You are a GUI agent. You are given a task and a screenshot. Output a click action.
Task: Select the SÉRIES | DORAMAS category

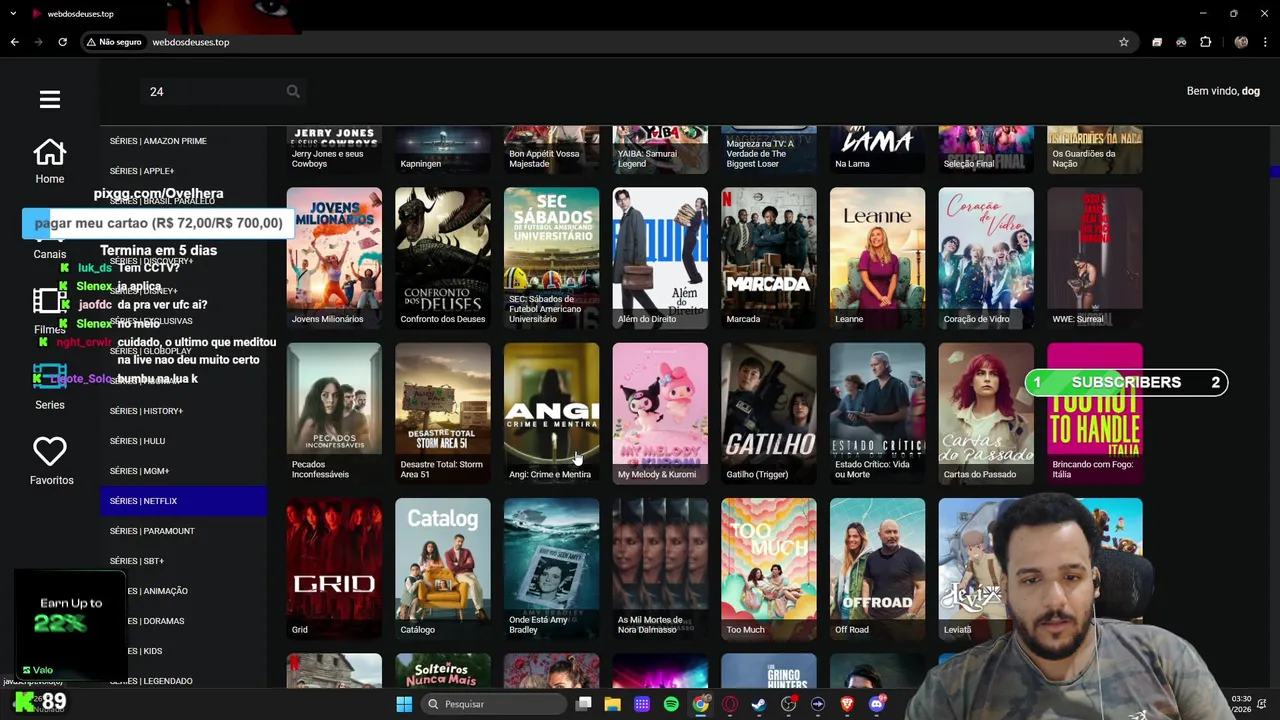pos(183,621)
